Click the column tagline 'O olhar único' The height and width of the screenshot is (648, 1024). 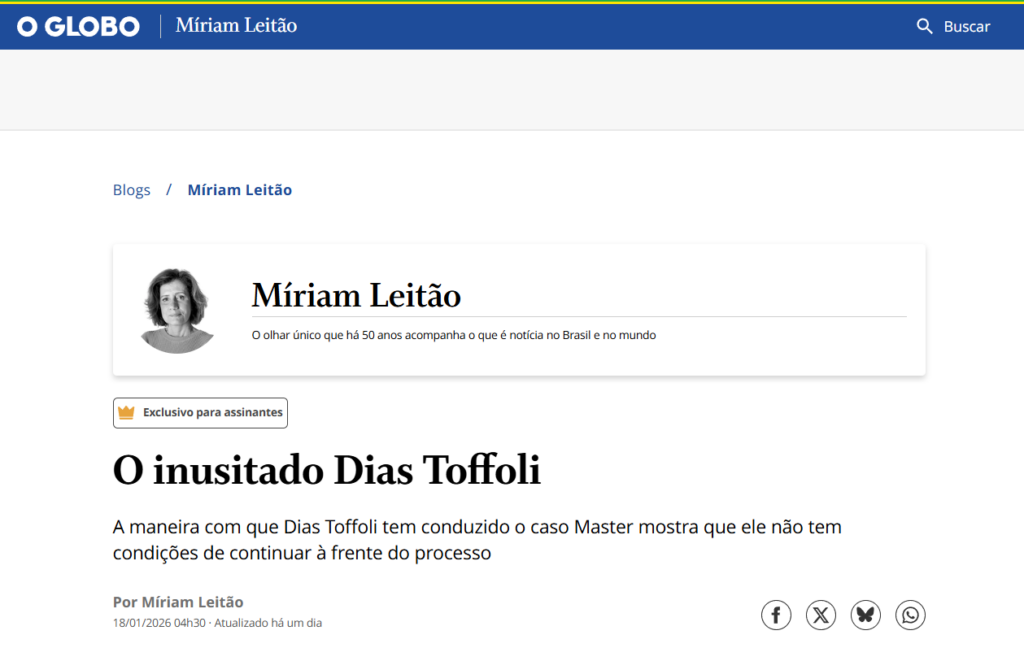pos(453,335)
